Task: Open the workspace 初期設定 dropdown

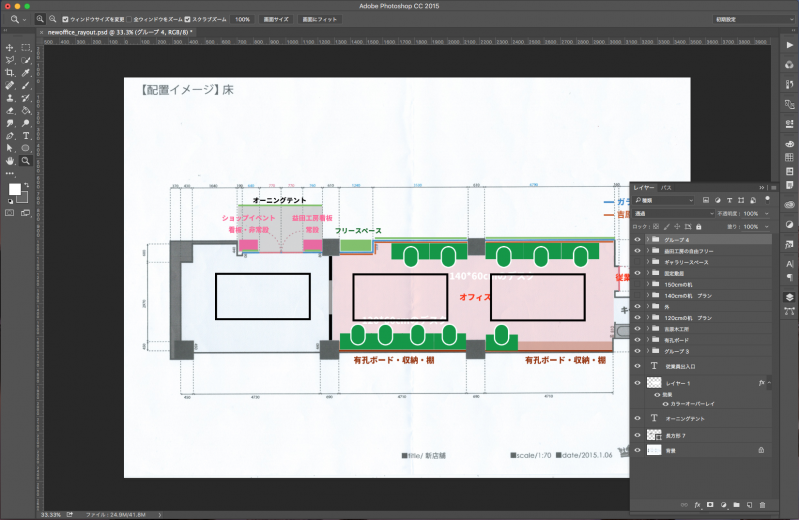Action: (754, 19)
